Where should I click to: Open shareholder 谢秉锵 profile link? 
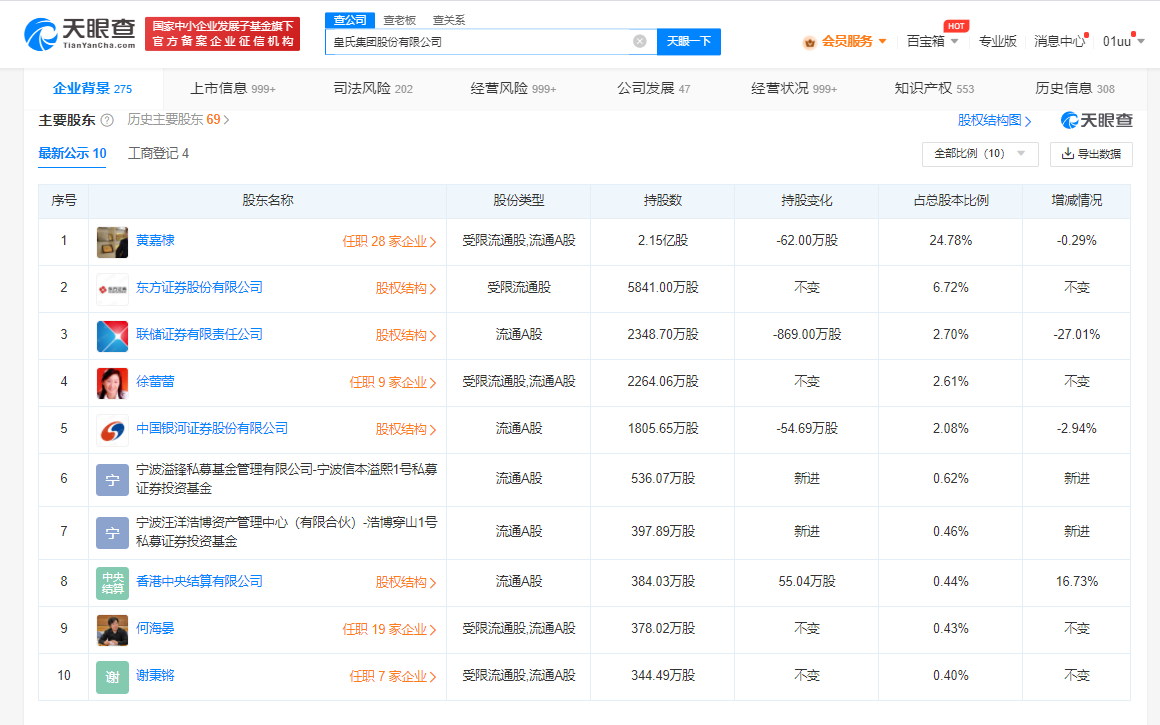(x=155, y=675)
